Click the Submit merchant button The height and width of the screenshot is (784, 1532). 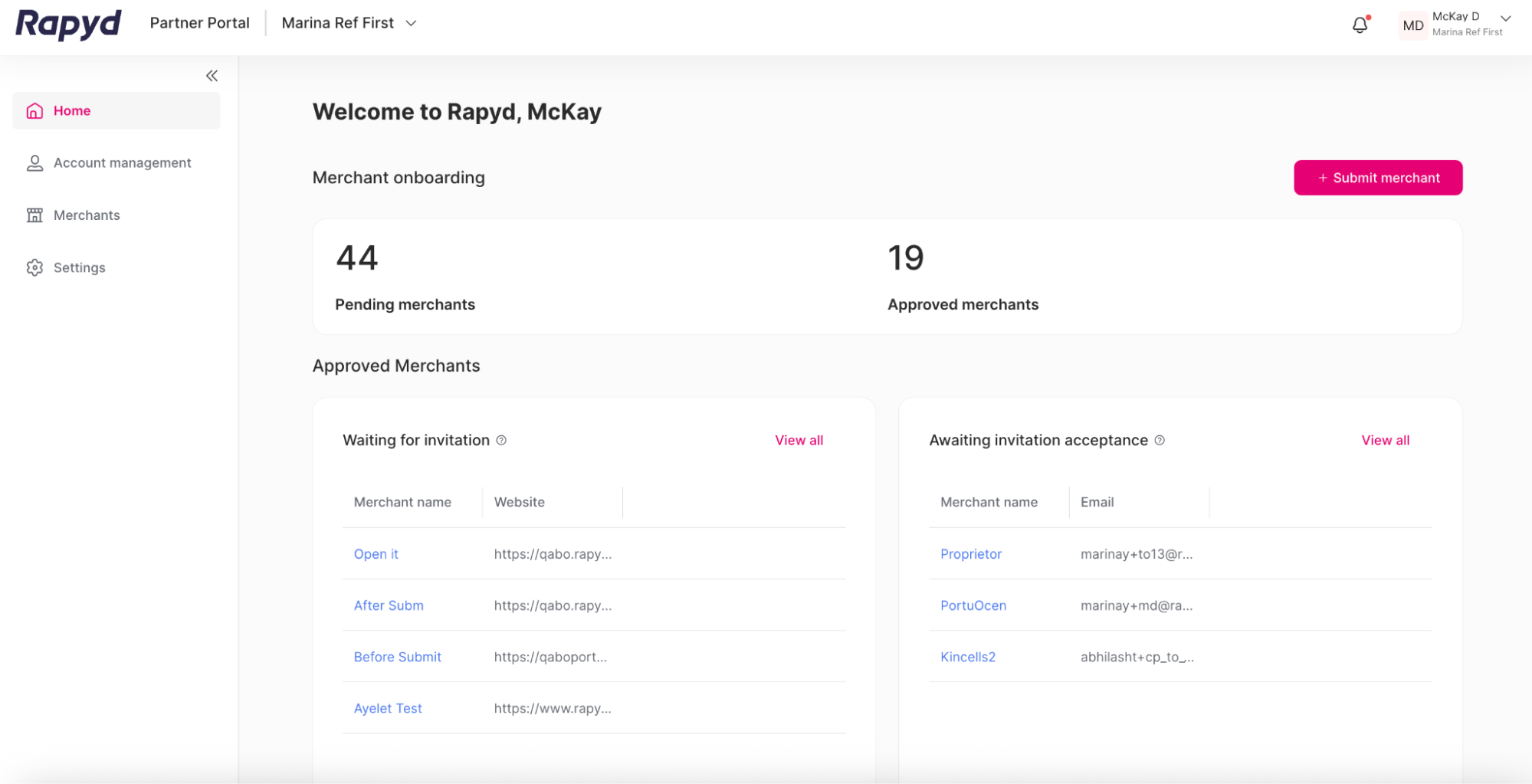pyautogui.click(x=1377, y=177)
